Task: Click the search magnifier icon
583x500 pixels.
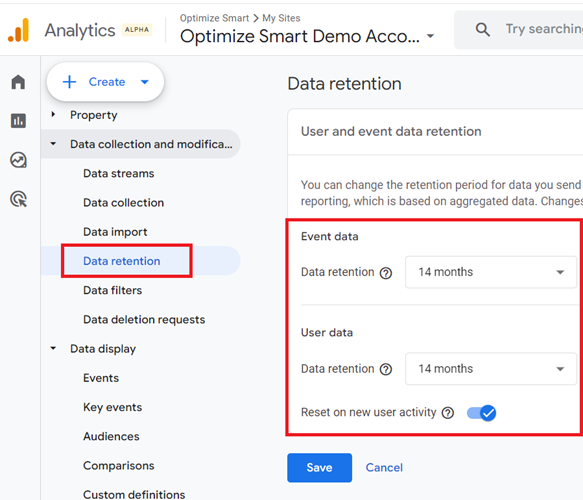Action: pyautogui.click(x=482, y=29)
